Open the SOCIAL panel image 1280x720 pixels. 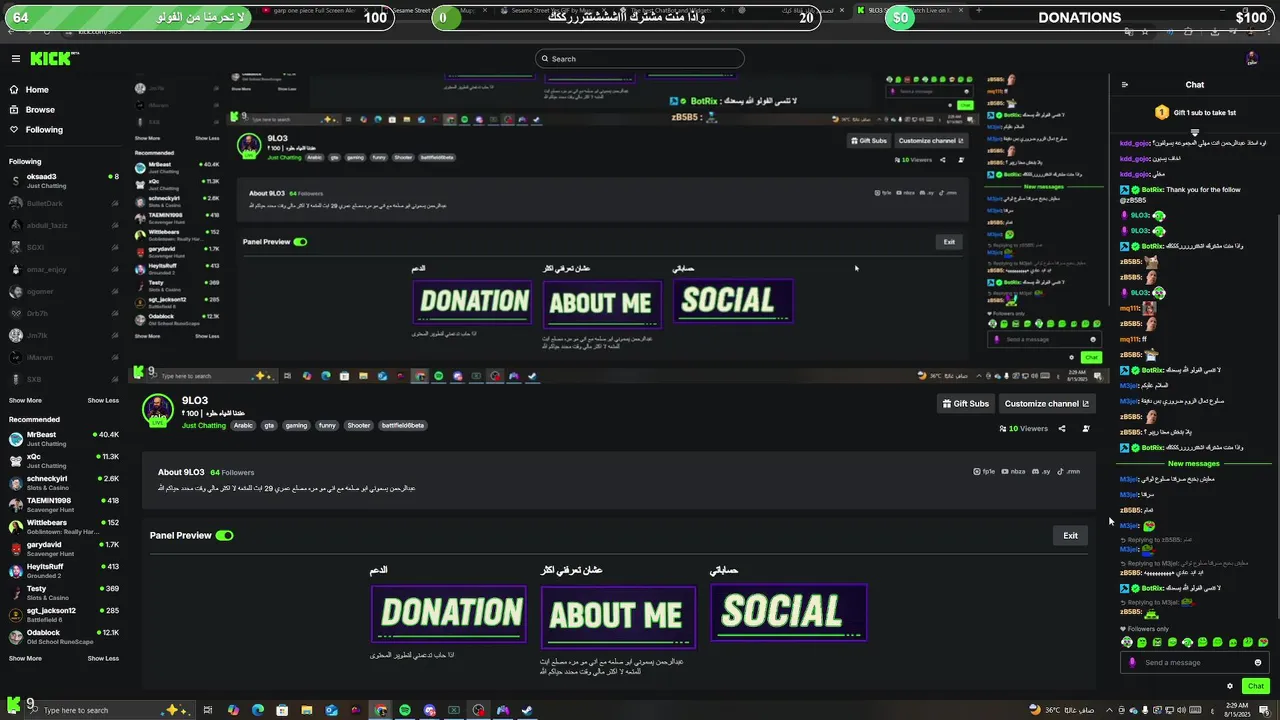[x=788, y=612]
